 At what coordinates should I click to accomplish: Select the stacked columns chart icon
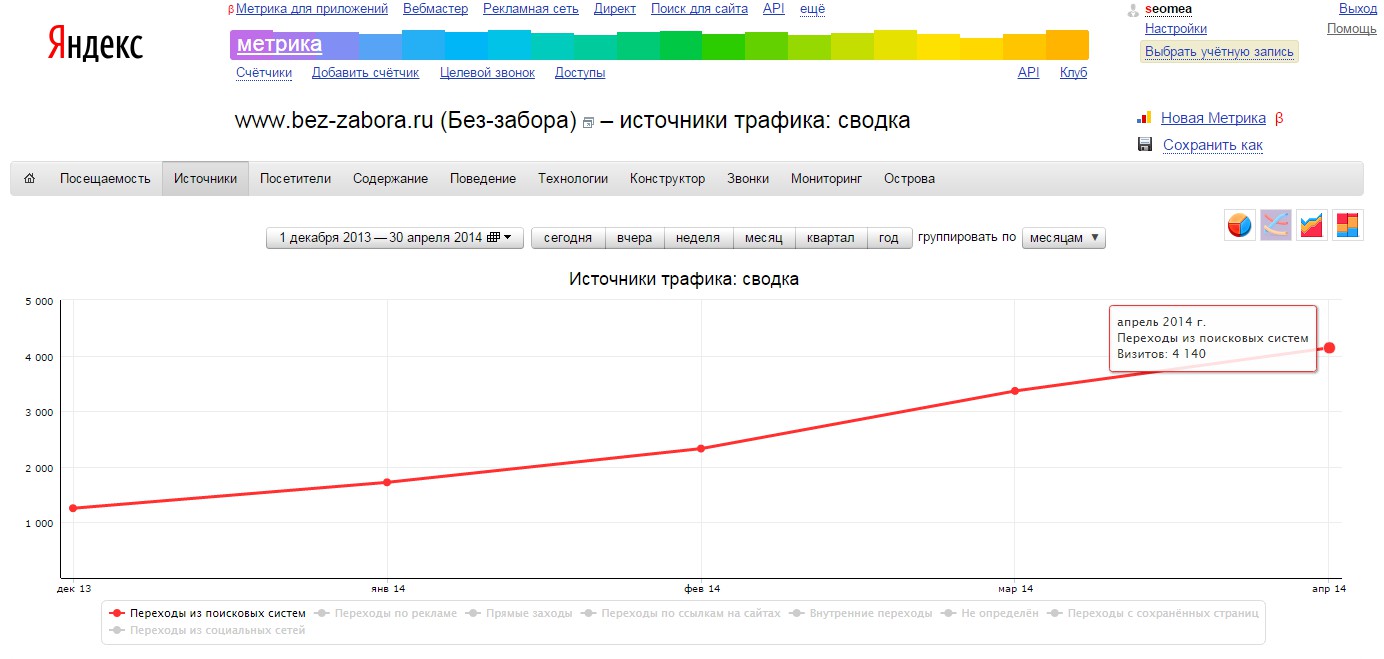tap(1348, 225)
